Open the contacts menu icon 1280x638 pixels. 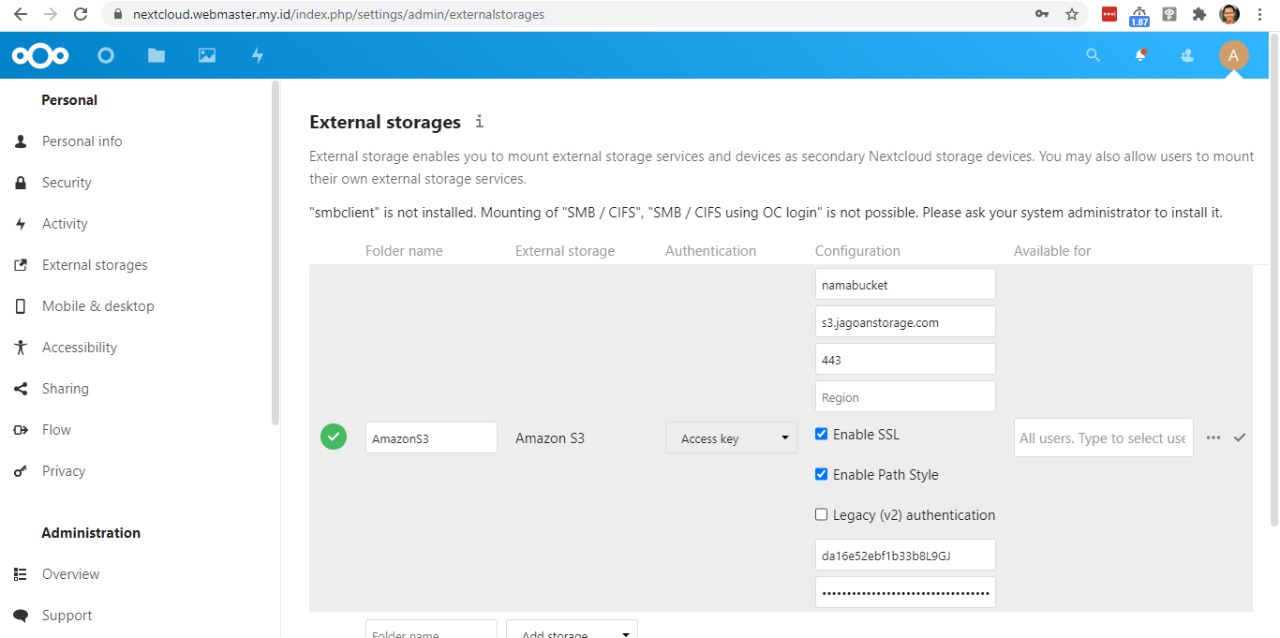[x=1187, y=56]
